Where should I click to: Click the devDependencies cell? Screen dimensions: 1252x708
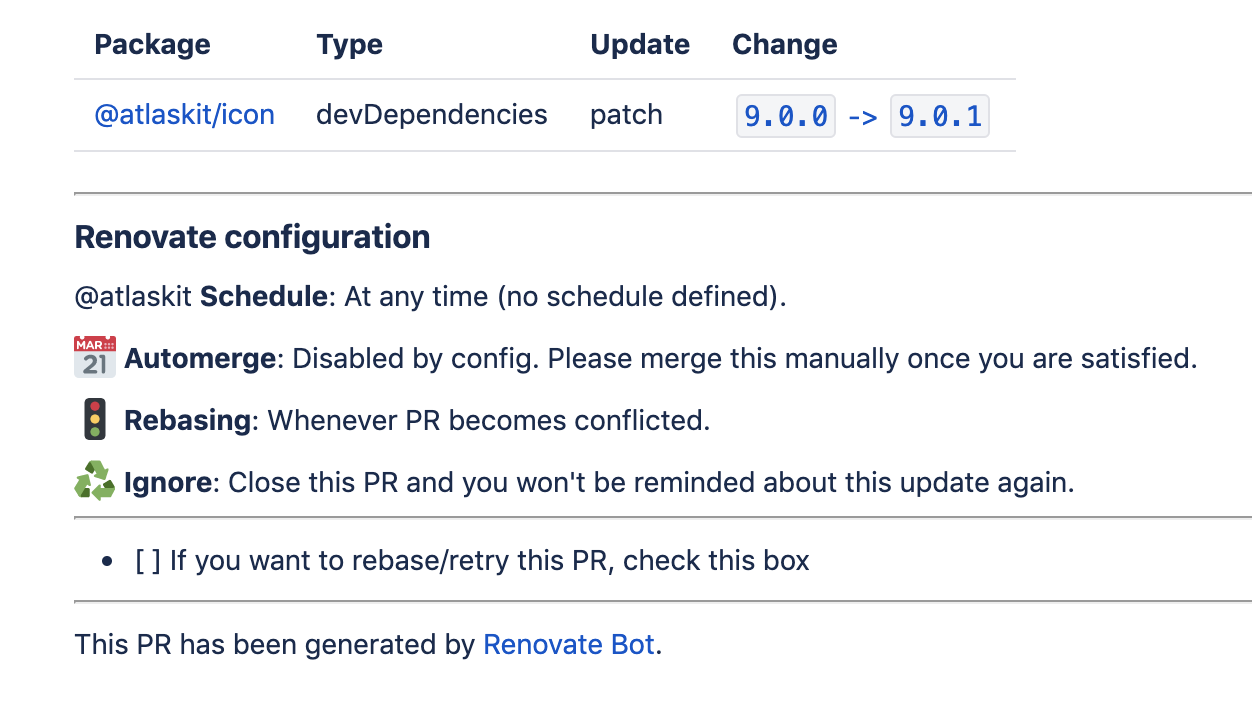point(432,115)
